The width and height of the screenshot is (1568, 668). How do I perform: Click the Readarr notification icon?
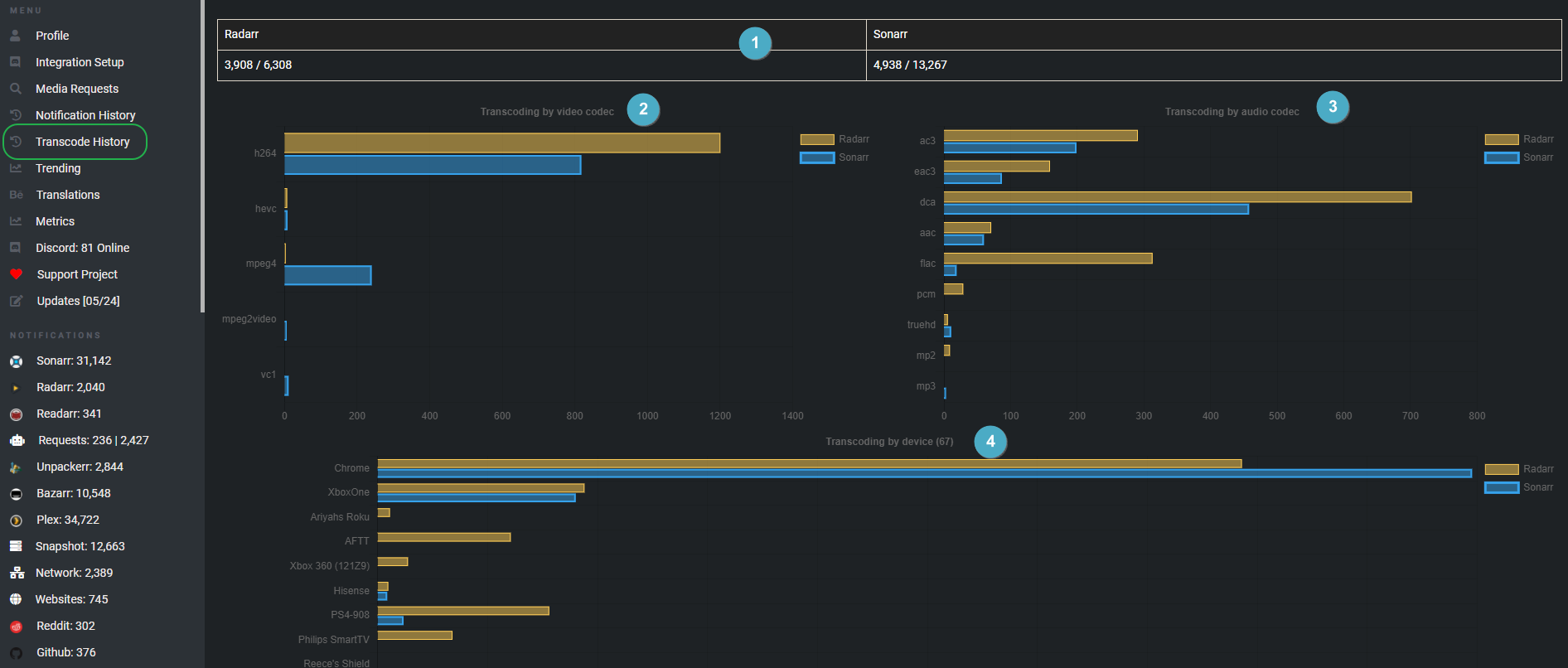[x=16, y=414]
